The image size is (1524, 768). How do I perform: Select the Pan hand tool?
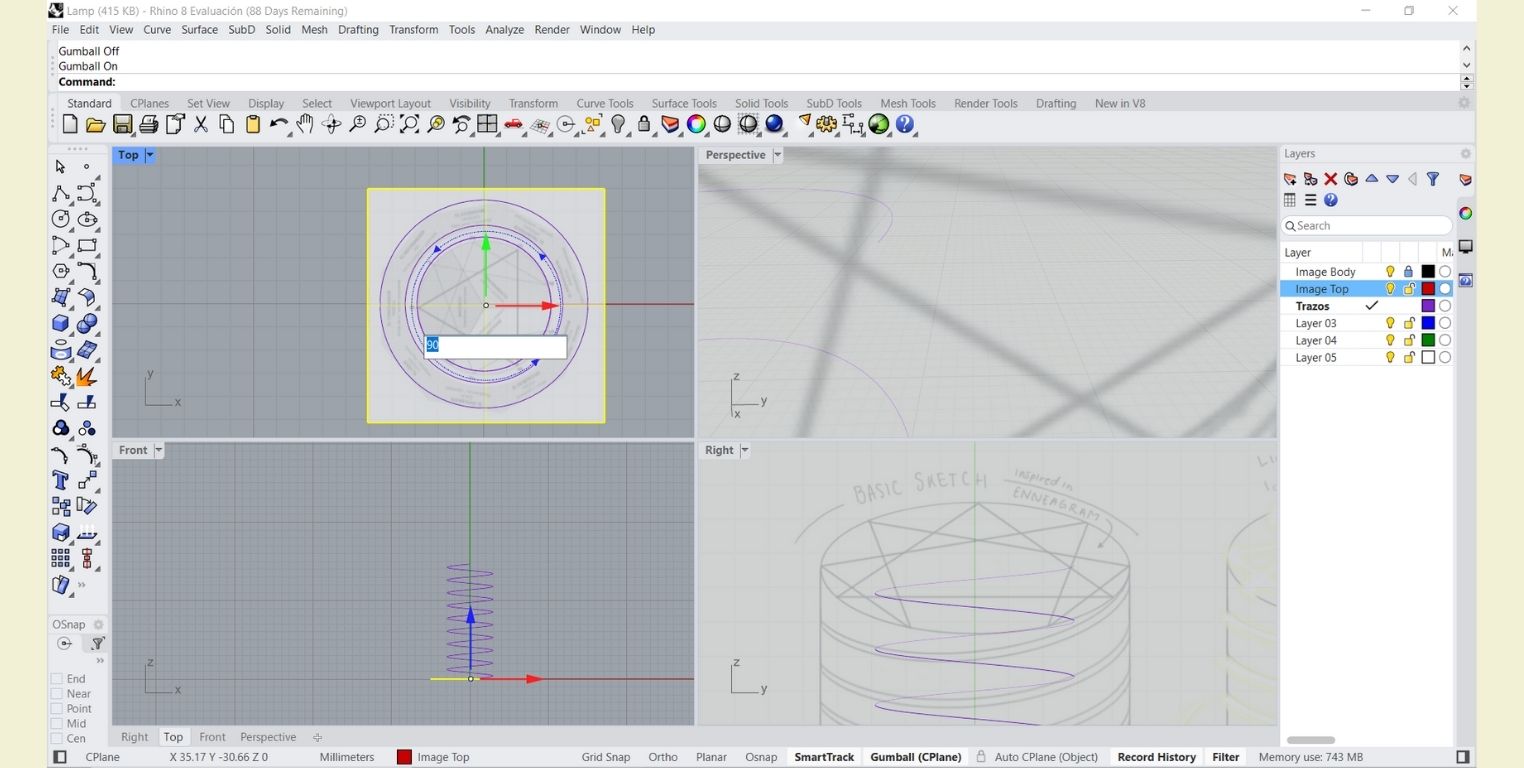coord(305,124)
